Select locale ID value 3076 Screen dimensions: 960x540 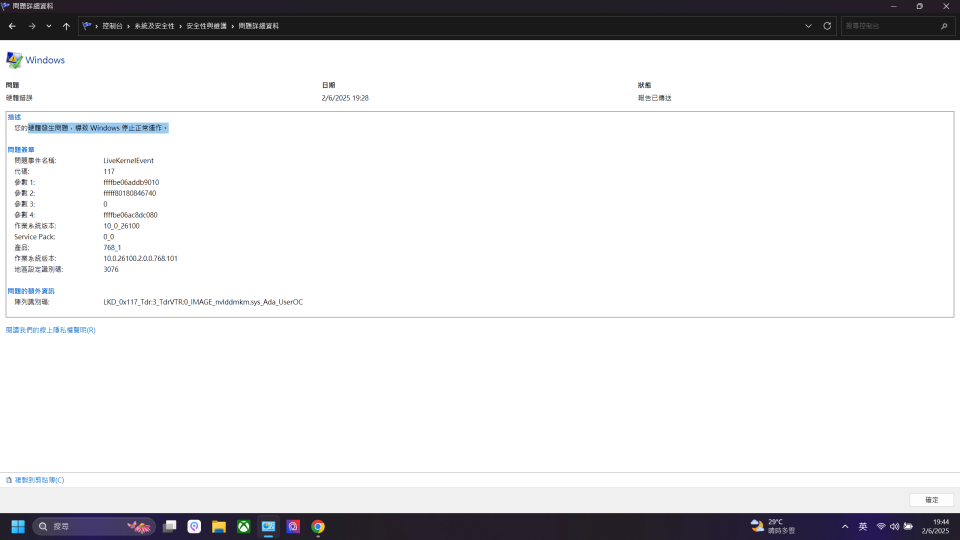[111, 269]
